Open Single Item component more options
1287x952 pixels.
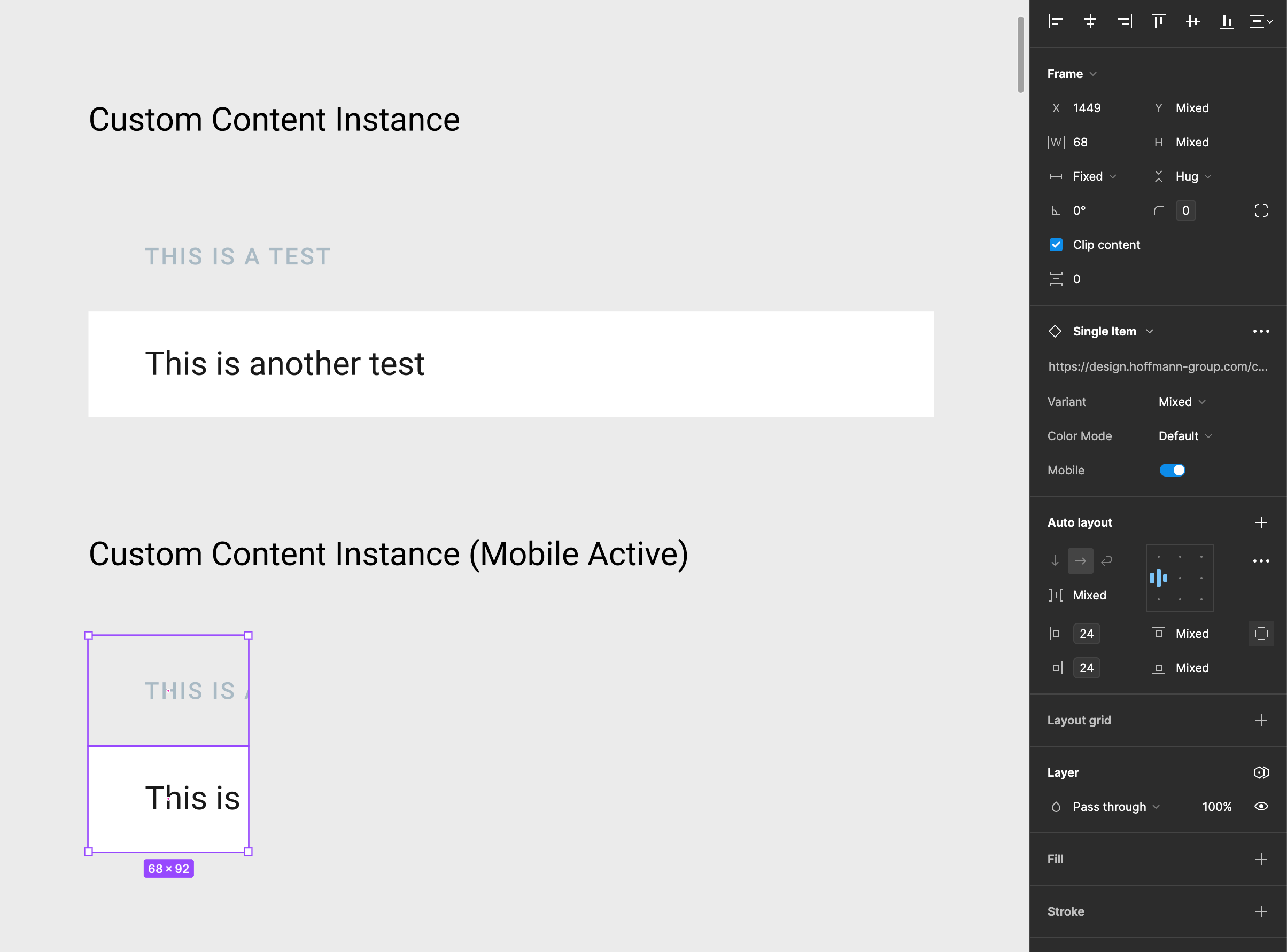(1261, 331)
